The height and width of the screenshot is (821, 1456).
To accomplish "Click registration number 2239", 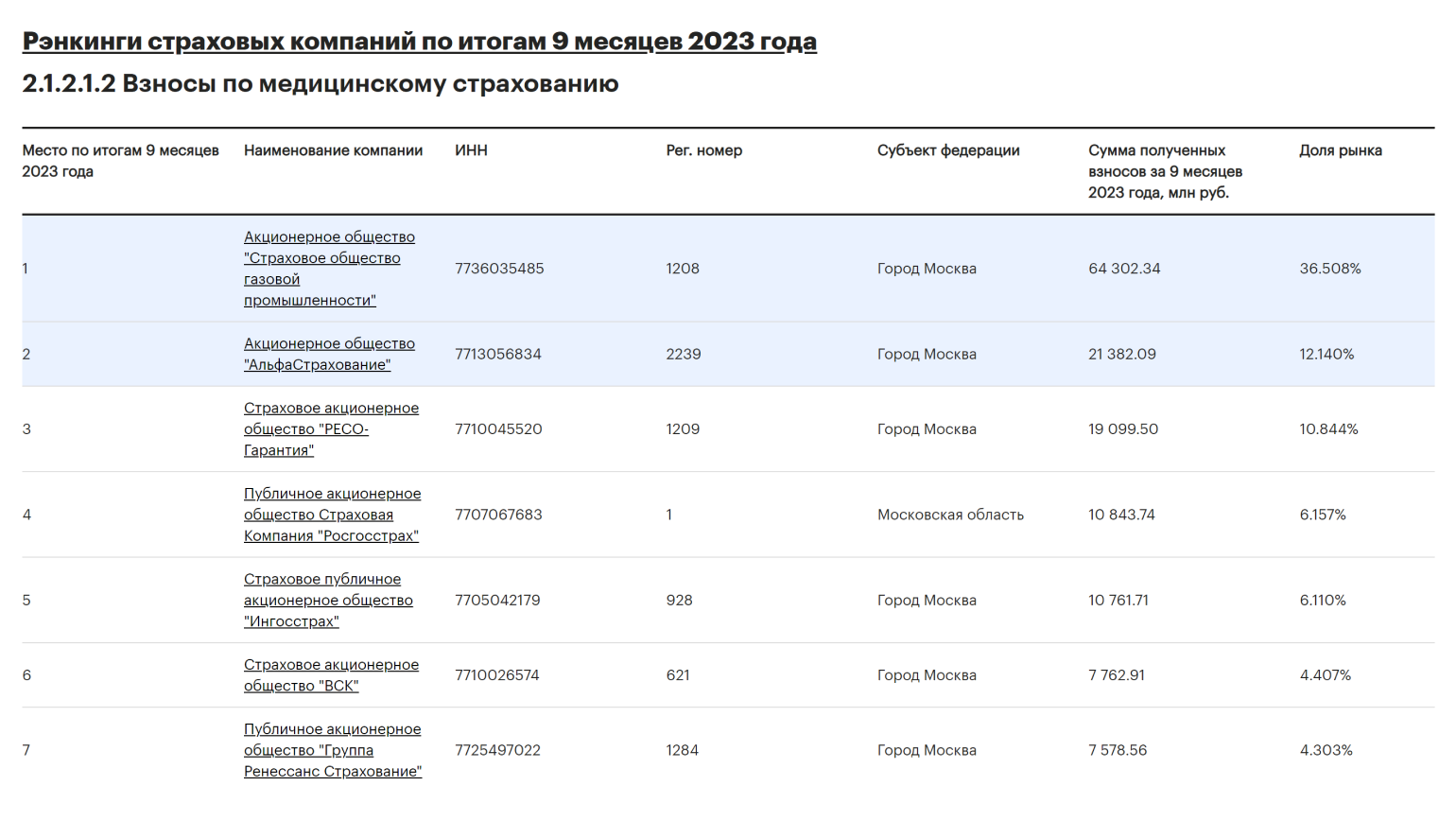I will [684, 354].
